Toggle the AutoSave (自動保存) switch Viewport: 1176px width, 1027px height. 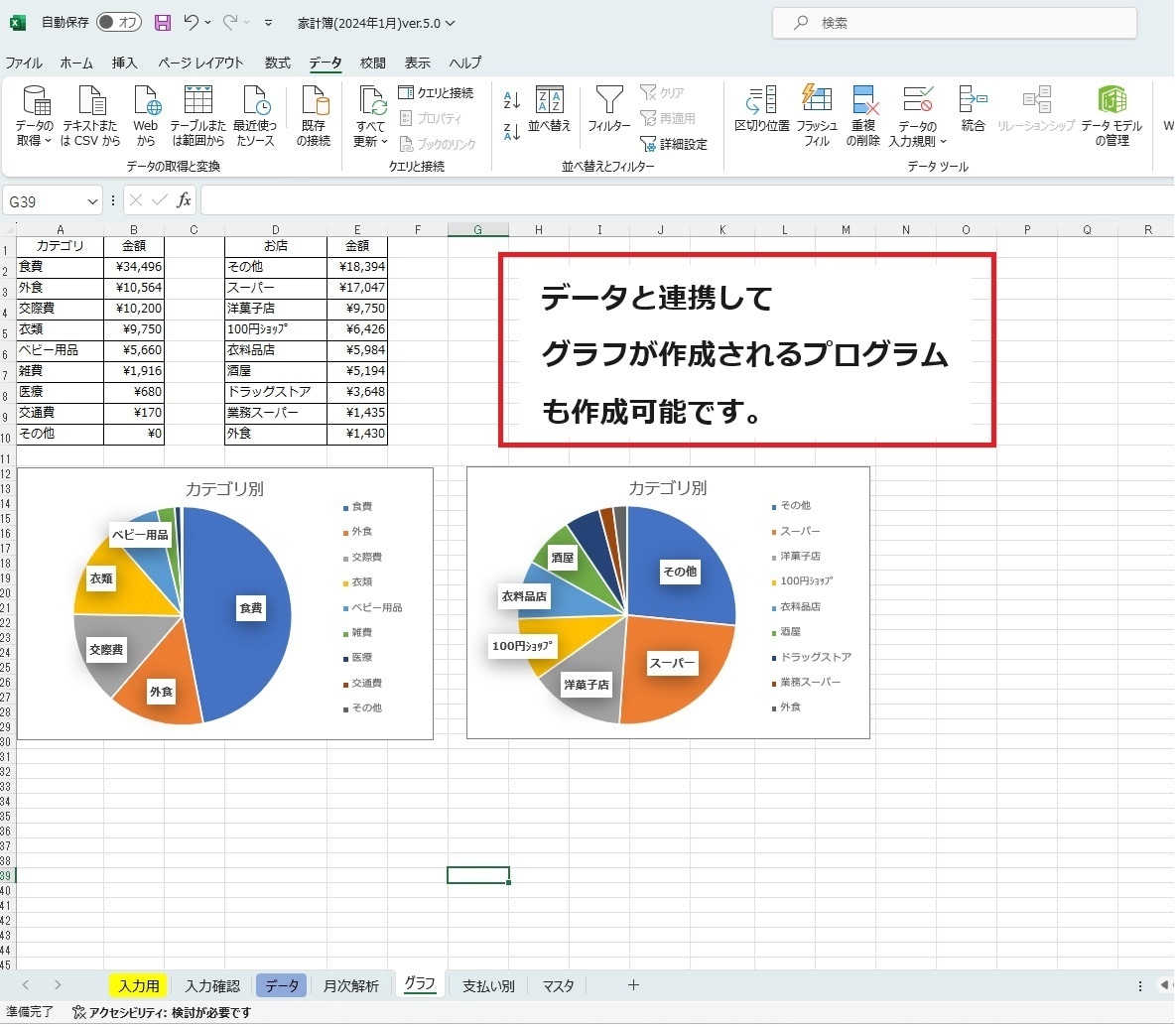[x=118, y=23]
